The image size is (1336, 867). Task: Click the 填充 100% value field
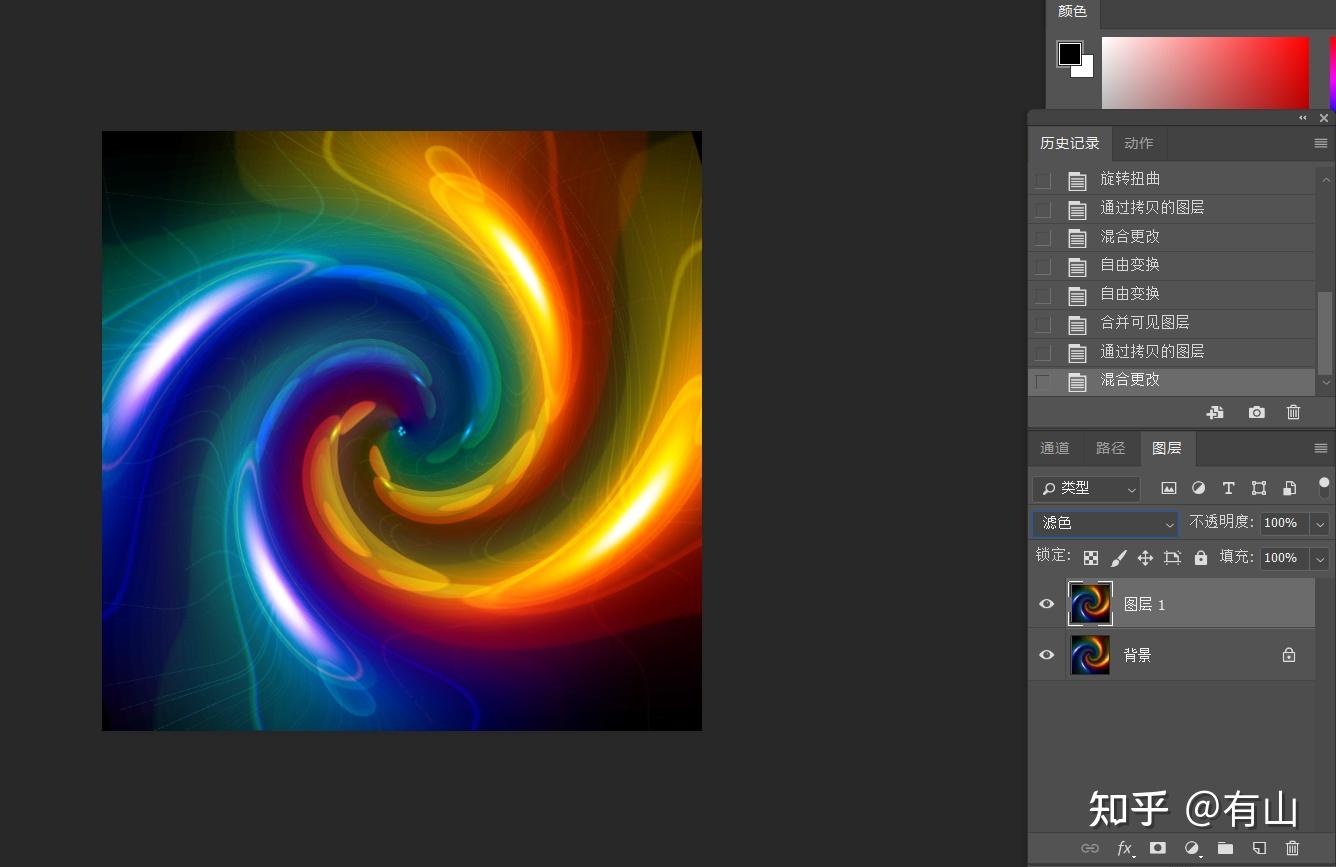[1284, 558]
